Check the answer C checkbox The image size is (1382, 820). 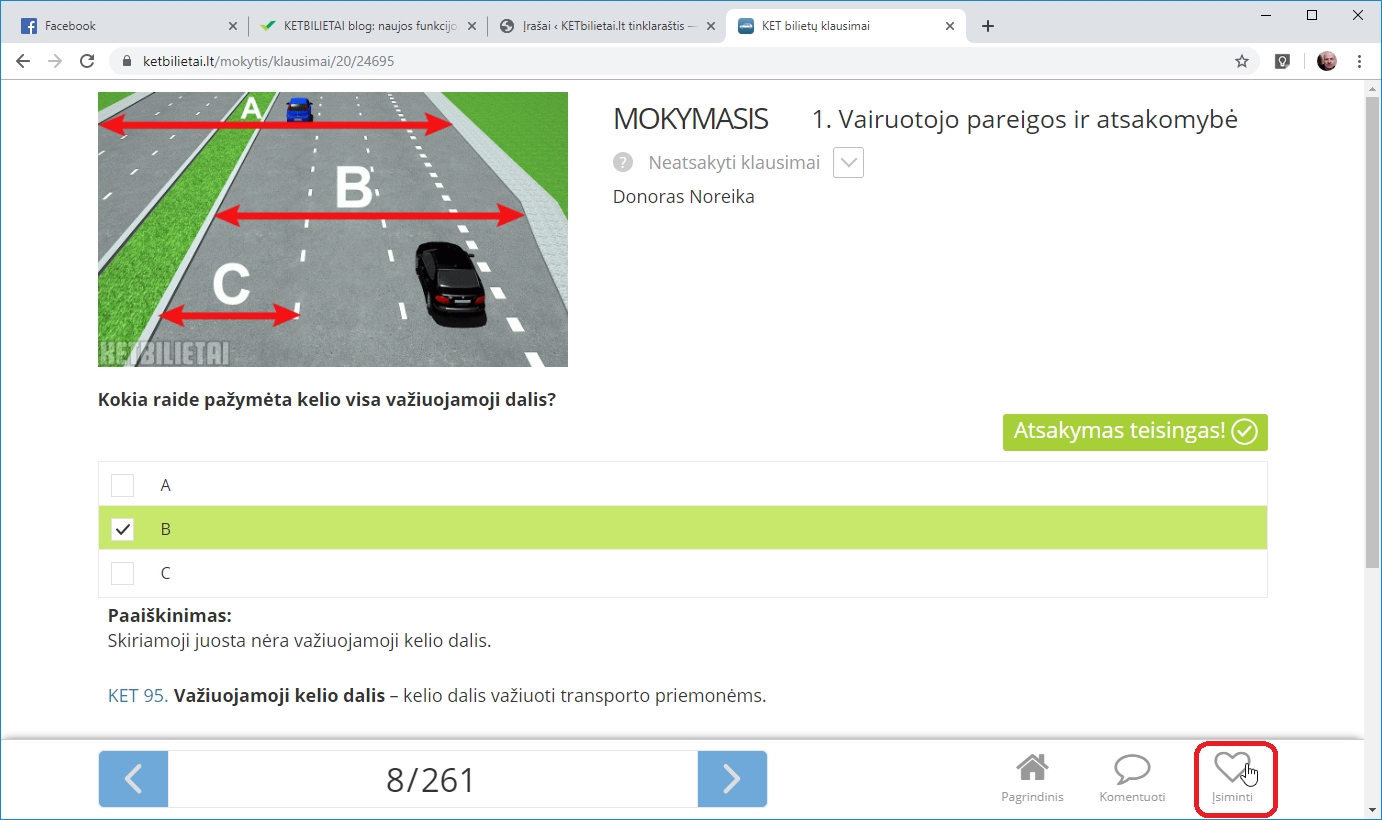[122, 573]
